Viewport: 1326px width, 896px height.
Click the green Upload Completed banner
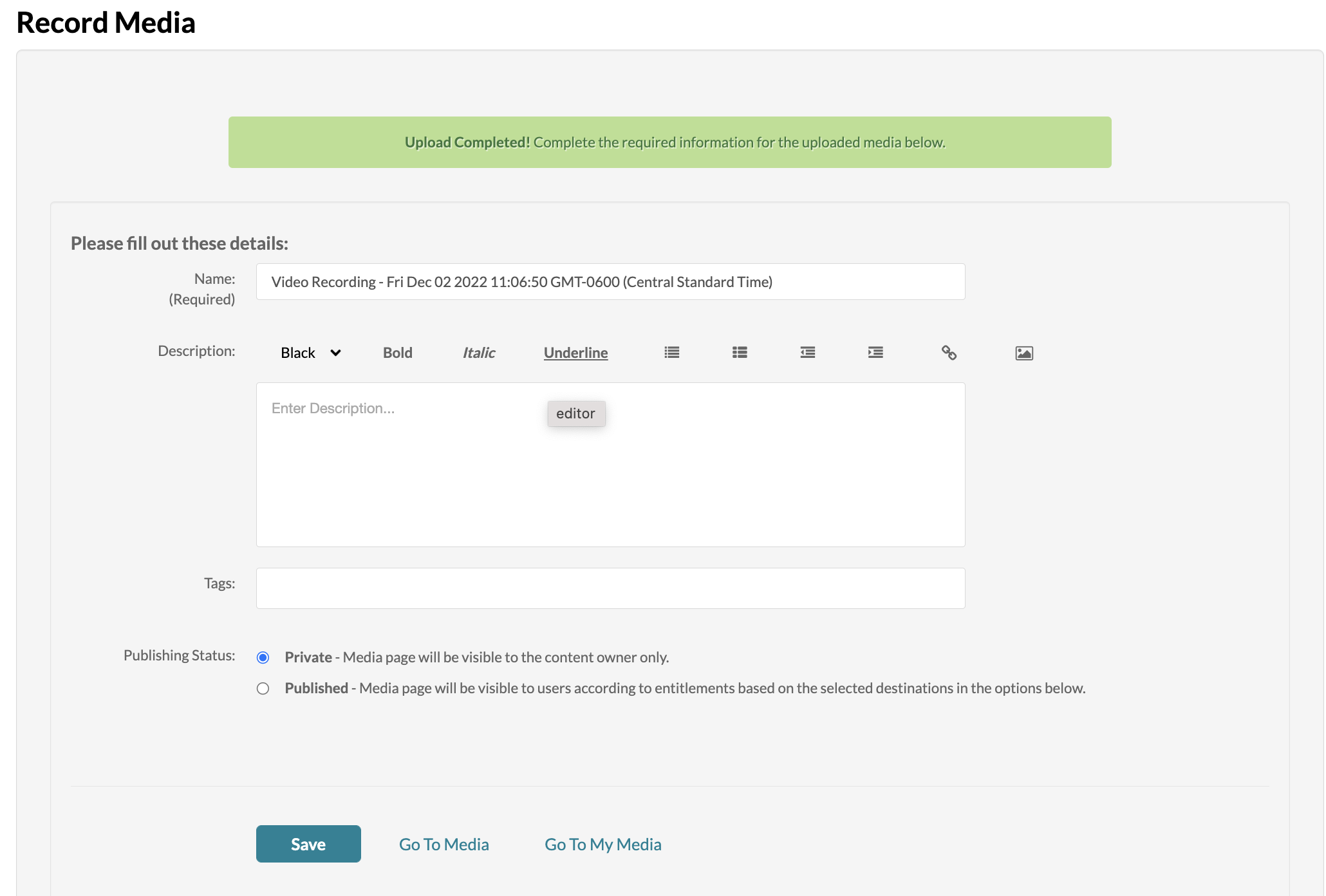tap(669, 142)
